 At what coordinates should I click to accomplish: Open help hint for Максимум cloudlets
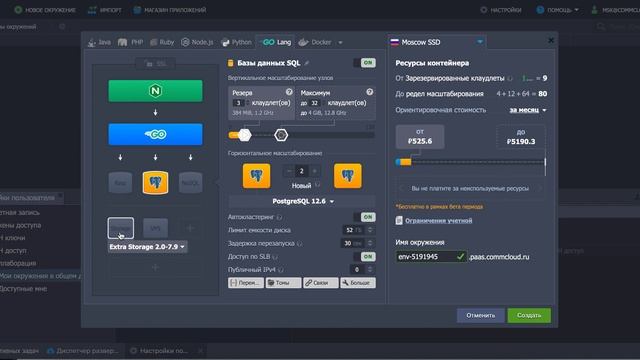point(369,92)
